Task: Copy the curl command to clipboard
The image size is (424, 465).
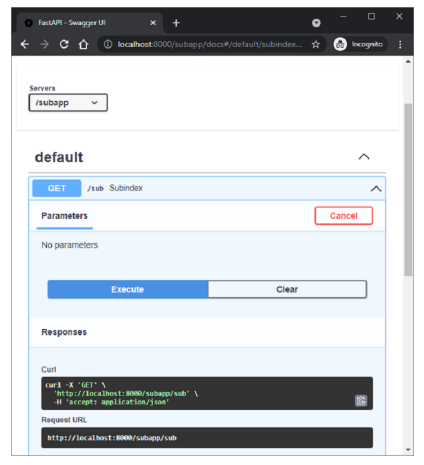Action: coord(361,400)
